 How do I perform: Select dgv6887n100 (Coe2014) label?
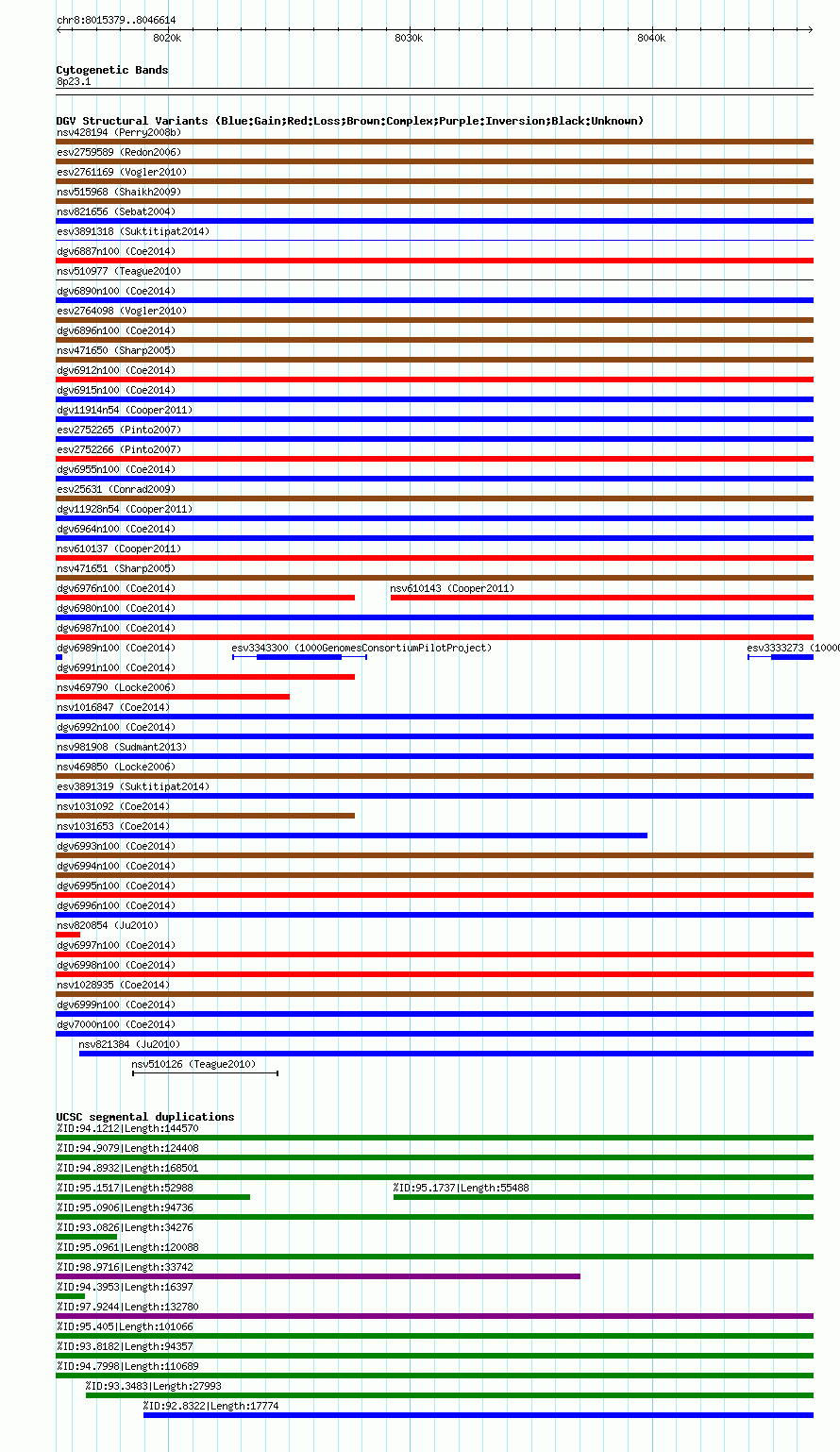(x=116, y=251)
